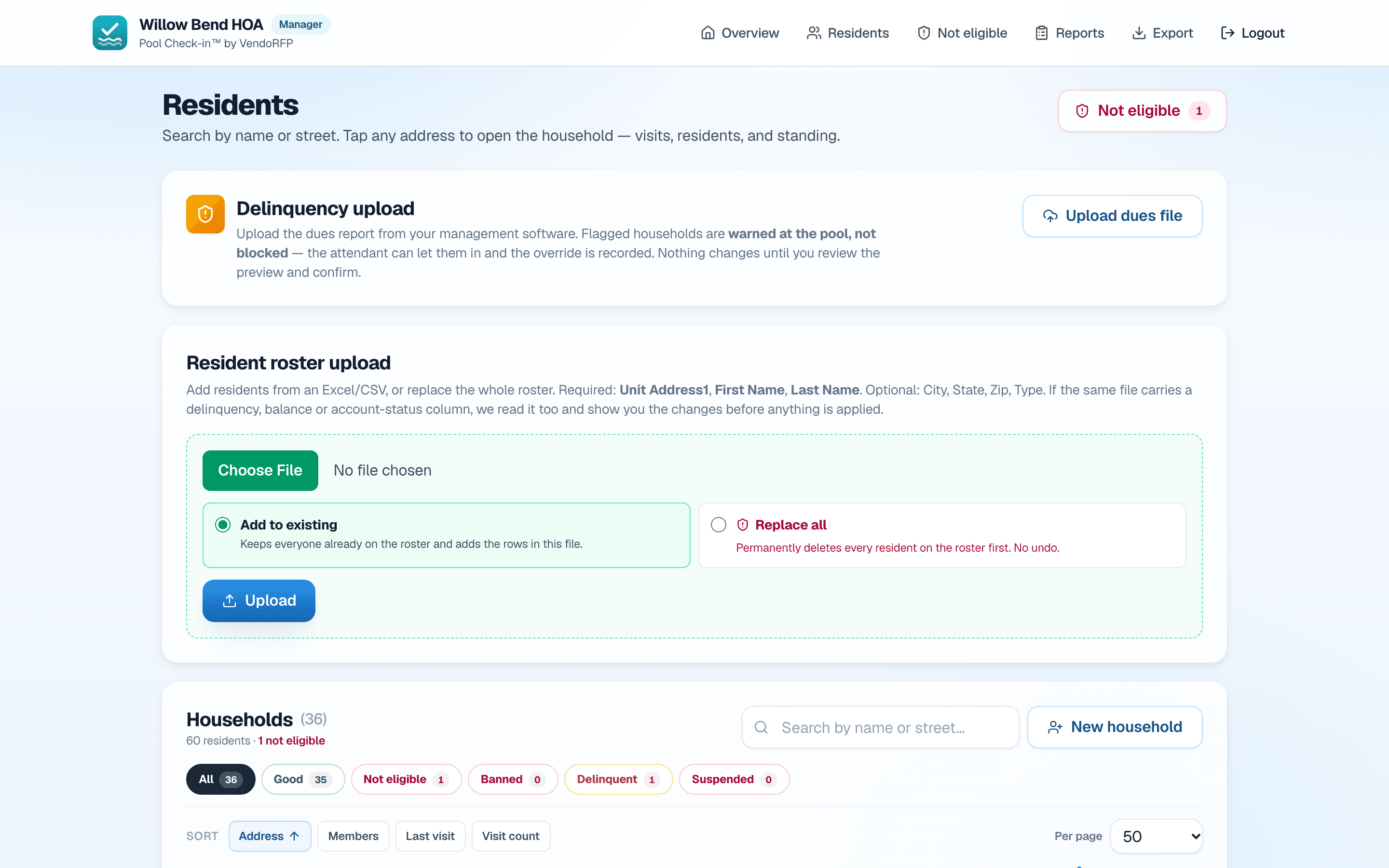Filter households by All 36

(x=220, y=779)
